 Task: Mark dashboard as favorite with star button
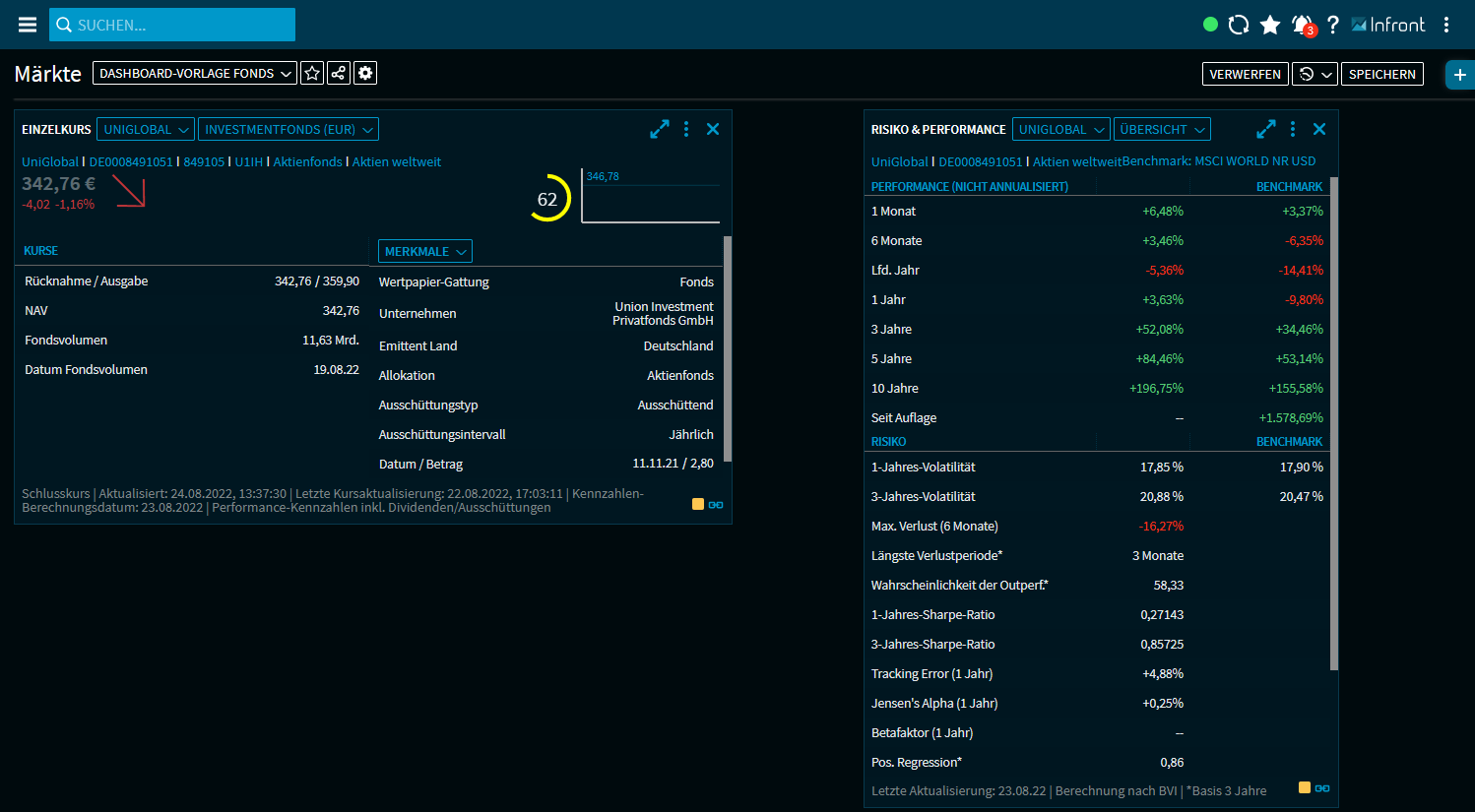click(x=312, y=73)
